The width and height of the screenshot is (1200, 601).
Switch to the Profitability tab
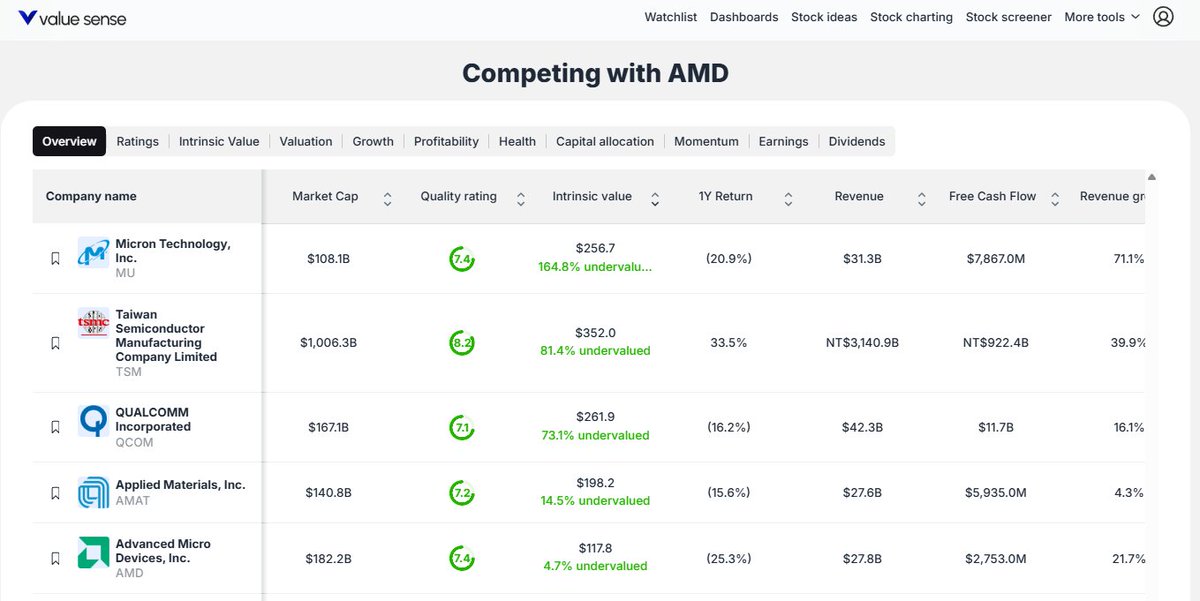[446, 141]
